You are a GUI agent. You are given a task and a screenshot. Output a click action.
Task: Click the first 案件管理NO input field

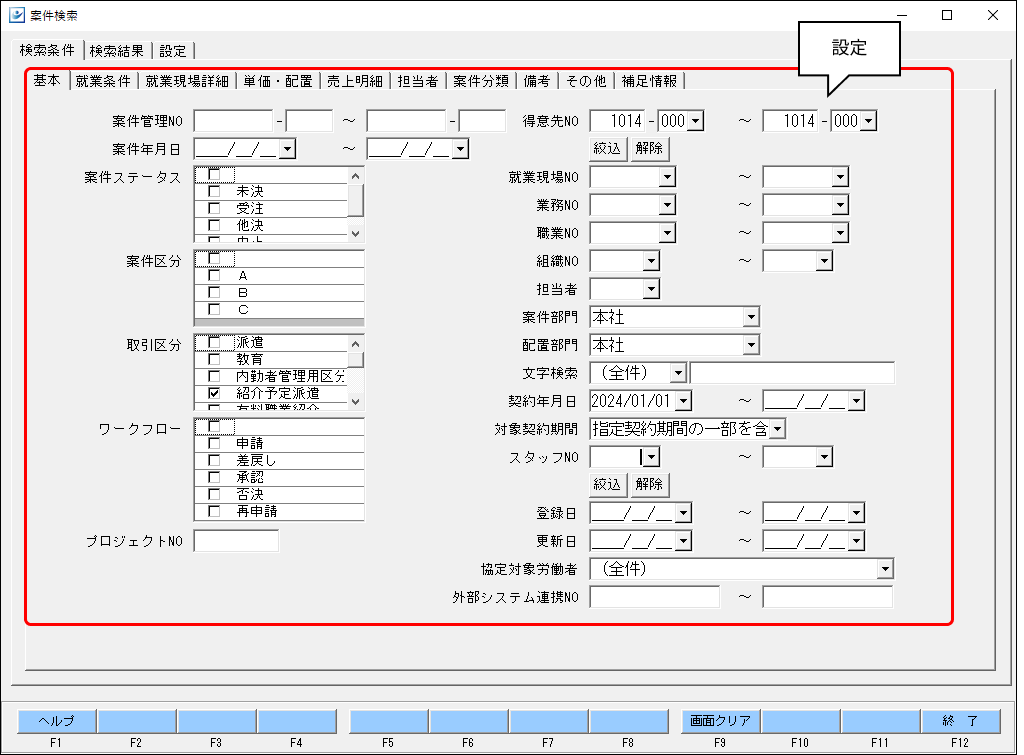pos(233,121)
